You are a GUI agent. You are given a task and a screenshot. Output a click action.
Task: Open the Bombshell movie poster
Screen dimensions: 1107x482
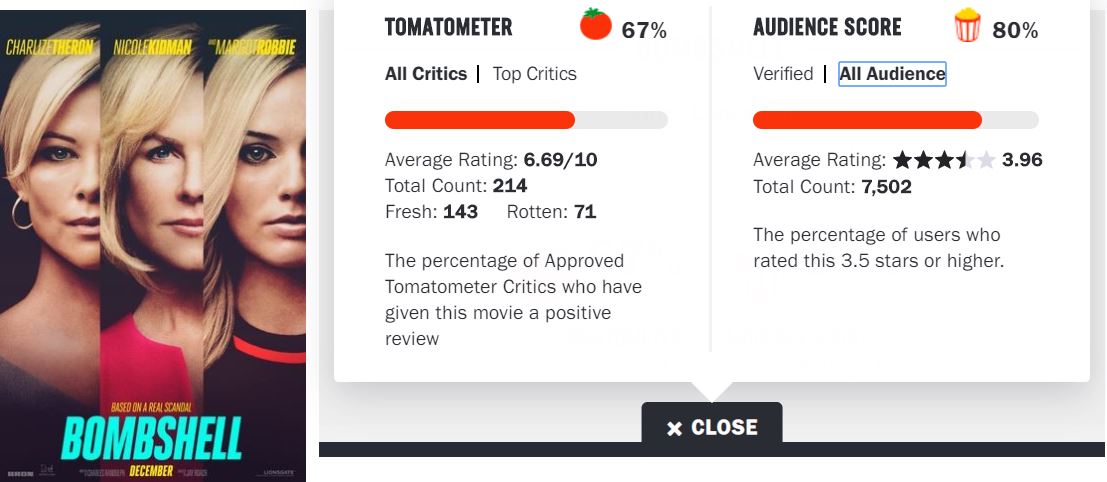153,246
